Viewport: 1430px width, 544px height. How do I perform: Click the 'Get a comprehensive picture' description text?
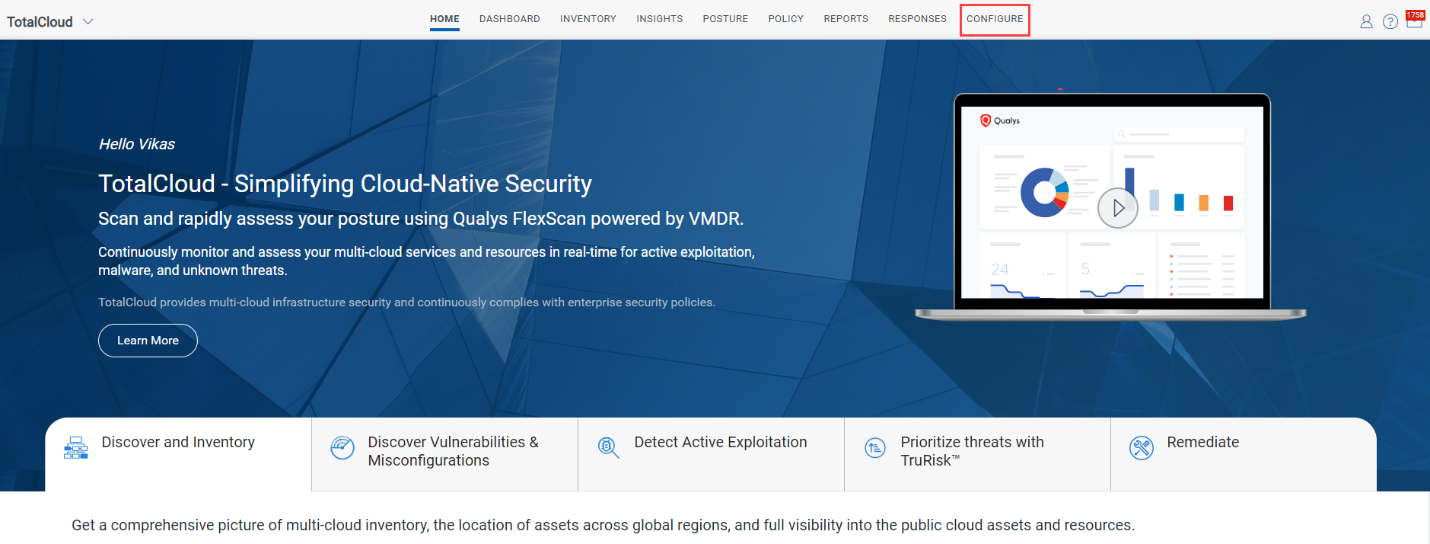click(x=603, y=525)
